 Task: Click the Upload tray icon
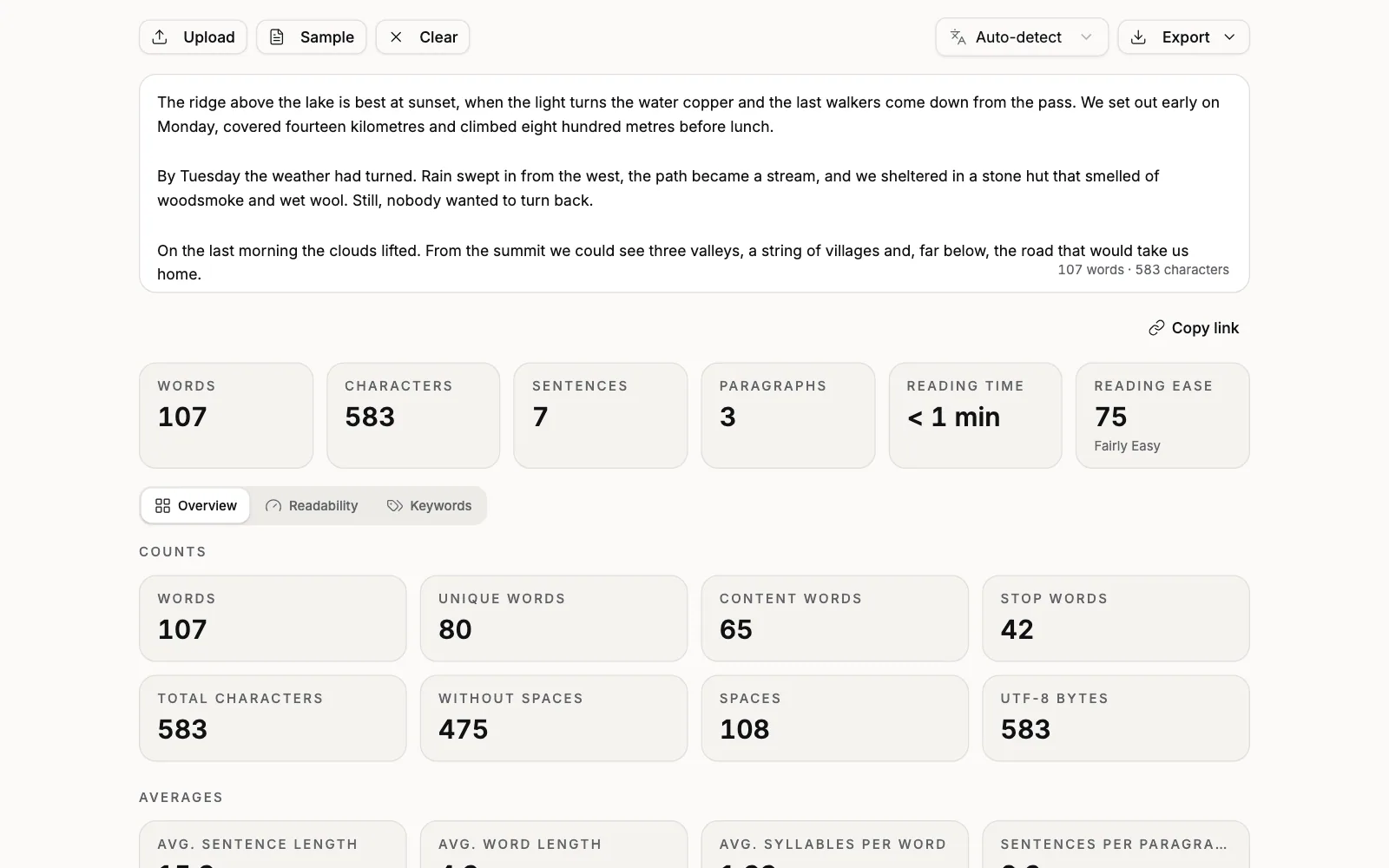click(x=160, y=37)
